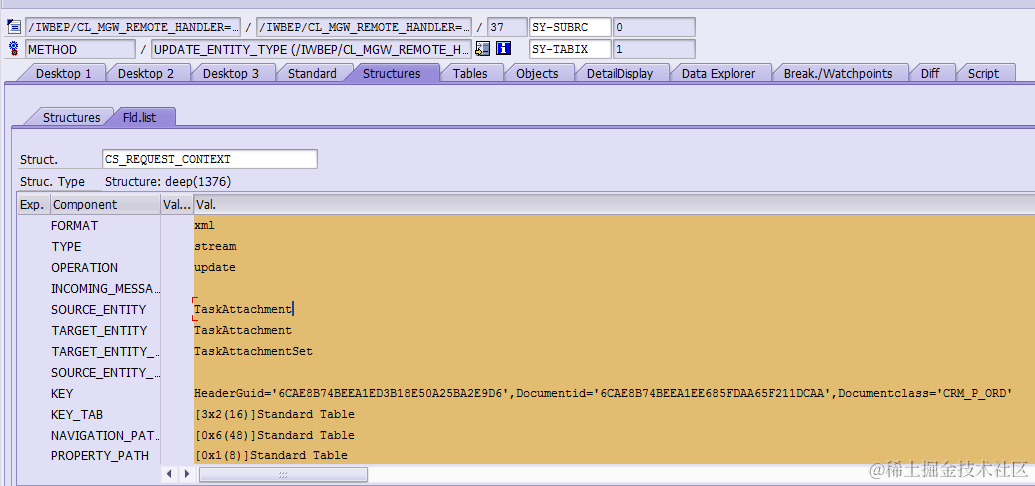
Task: Click the first program name field
Action: pos(133,27)
